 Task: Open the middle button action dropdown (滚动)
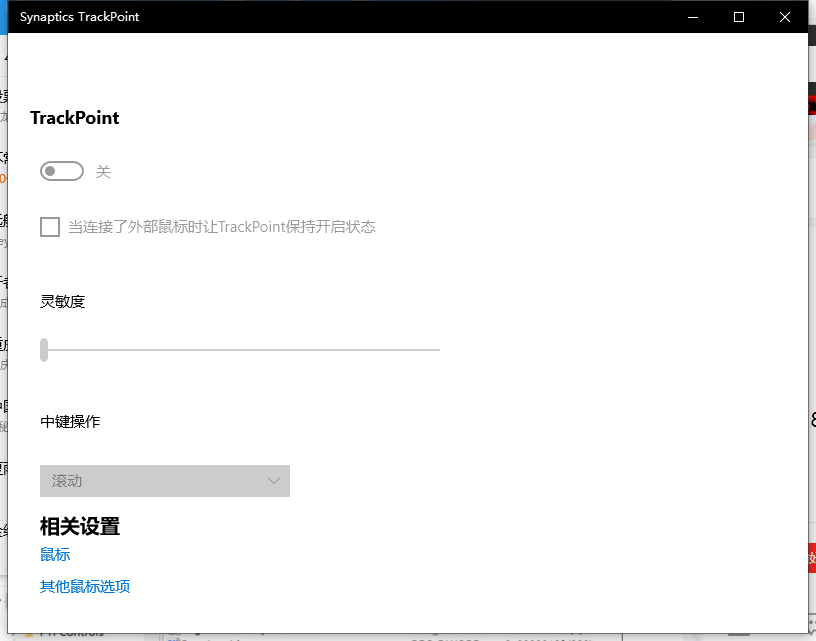[x=165, y=481]
